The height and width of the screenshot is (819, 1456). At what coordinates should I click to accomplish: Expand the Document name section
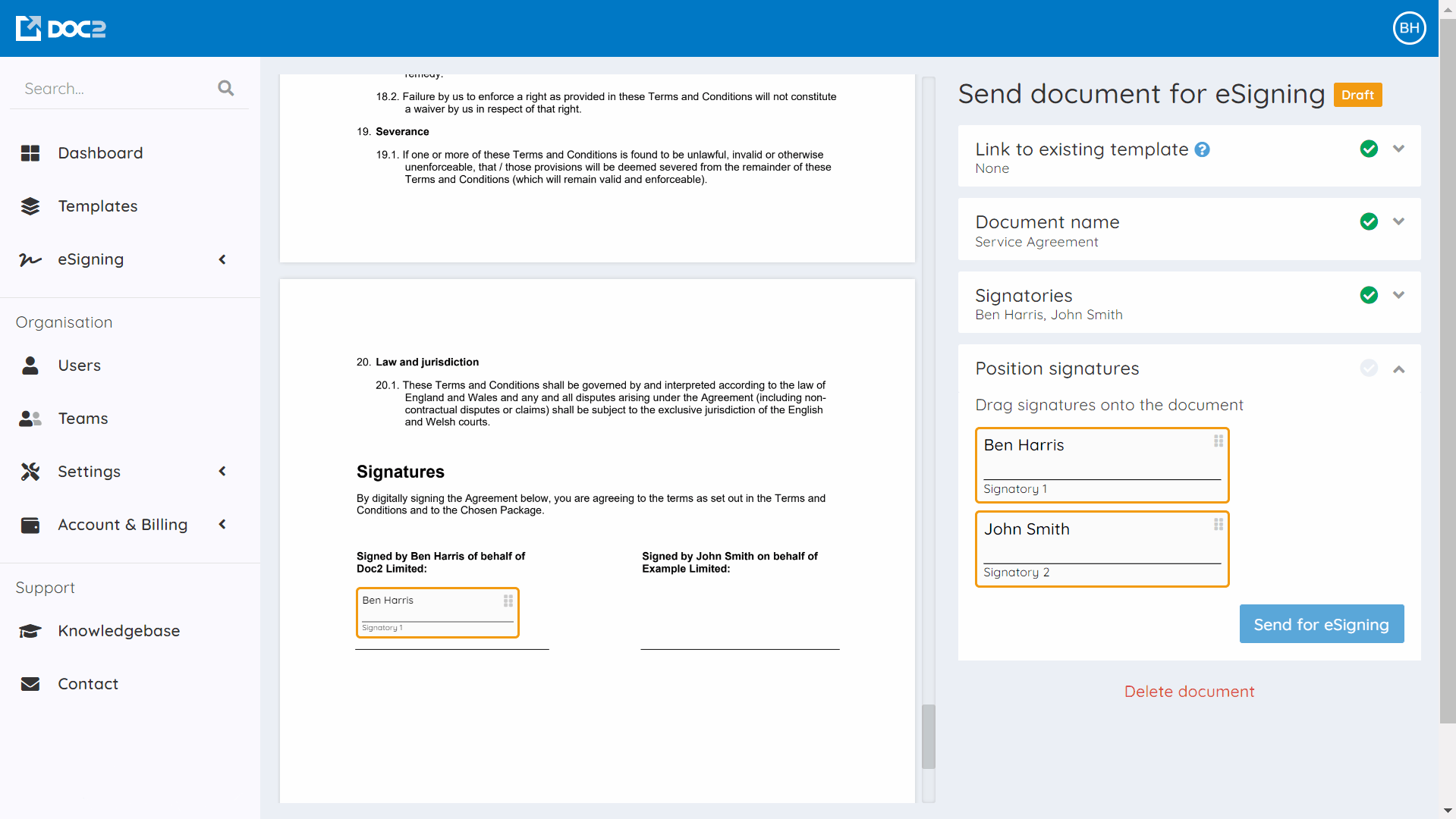(1398, 221)
